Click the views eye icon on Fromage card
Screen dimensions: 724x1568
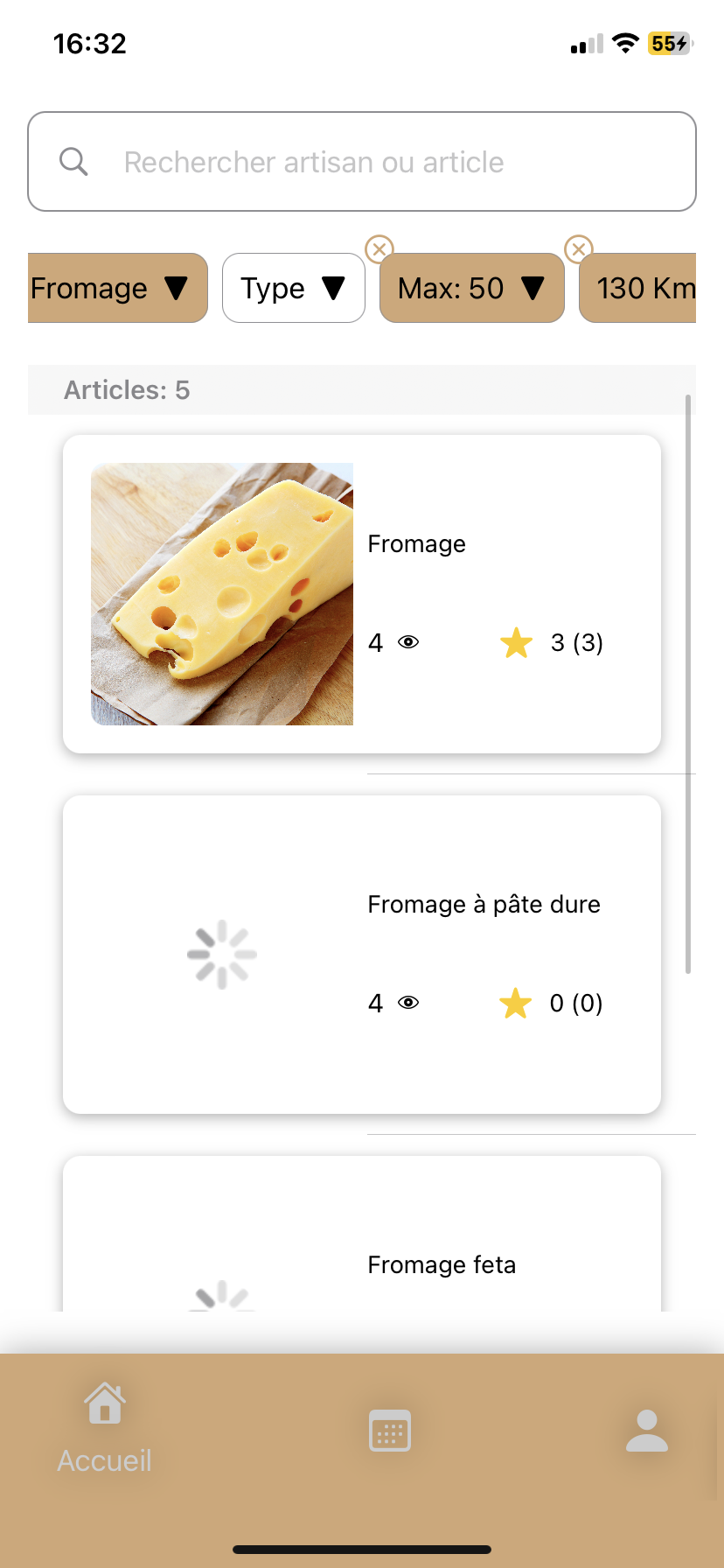[x=408, y=642]
